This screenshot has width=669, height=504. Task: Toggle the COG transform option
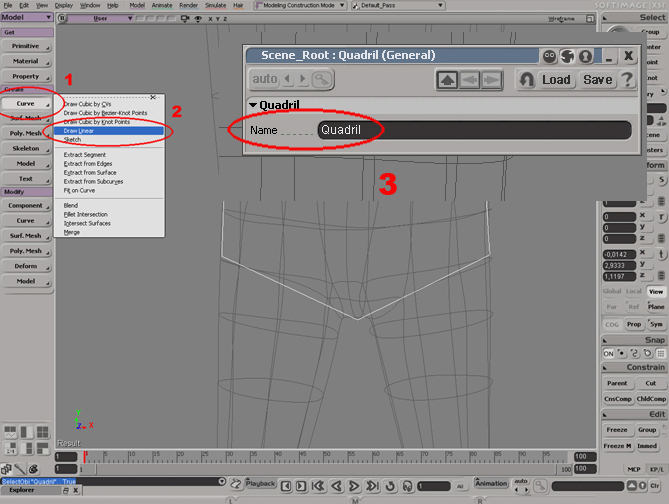coord(610,324)
